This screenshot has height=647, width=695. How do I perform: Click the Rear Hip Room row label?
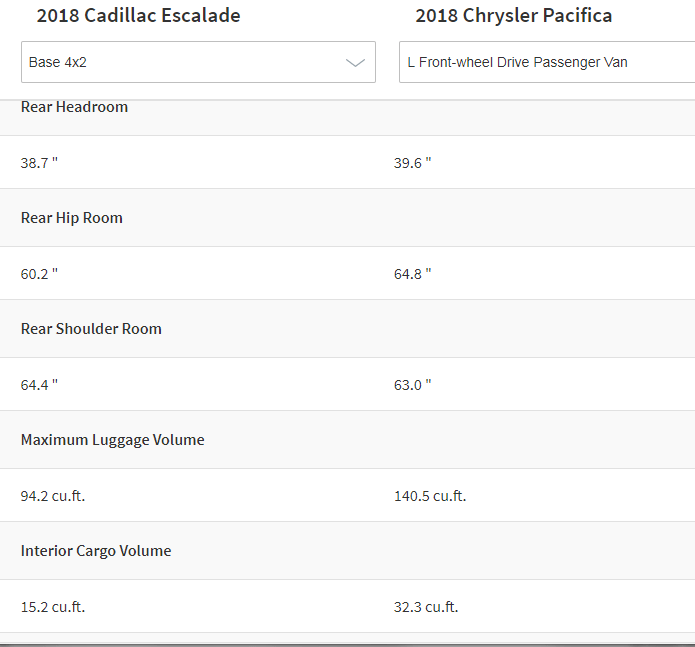coord(72,218)
